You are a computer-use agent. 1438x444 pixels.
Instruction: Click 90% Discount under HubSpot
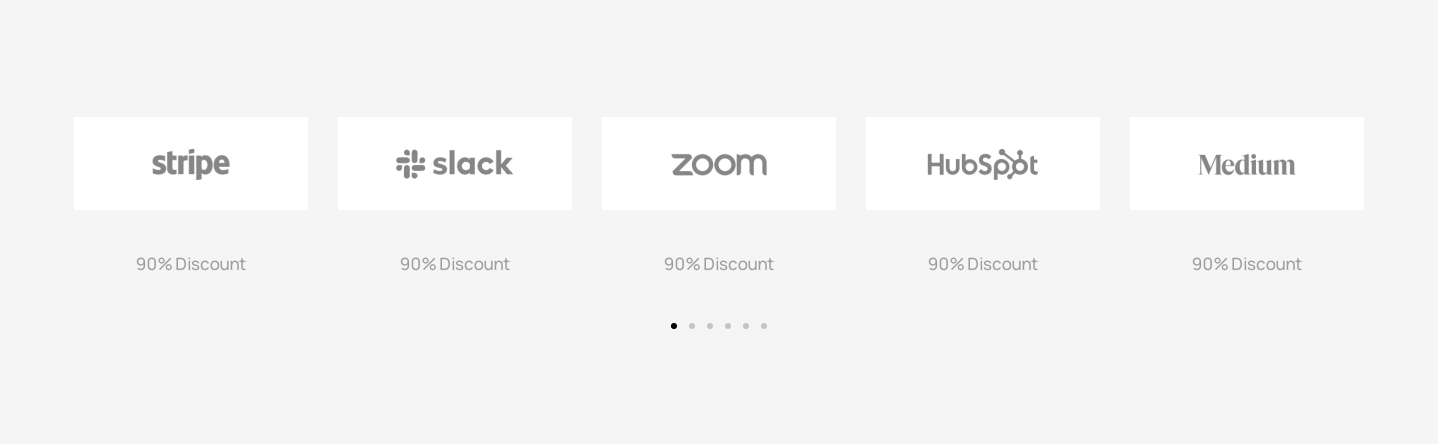983,264
